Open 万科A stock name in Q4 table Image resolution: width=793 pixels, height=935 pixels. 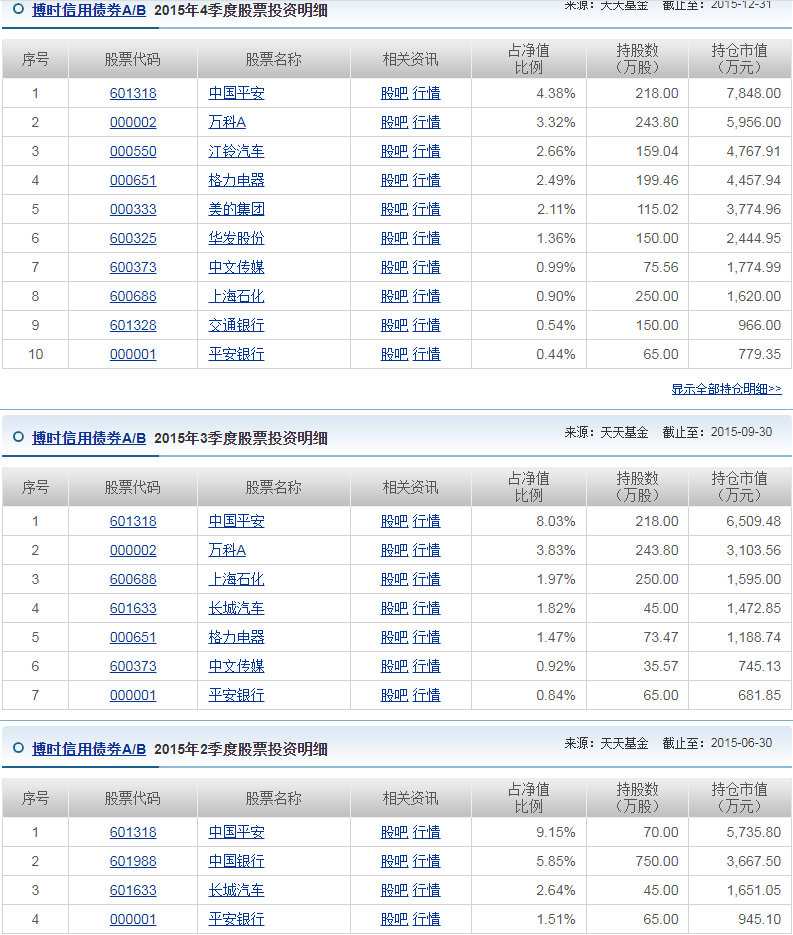pyautogui.click(x=227, y=122)
